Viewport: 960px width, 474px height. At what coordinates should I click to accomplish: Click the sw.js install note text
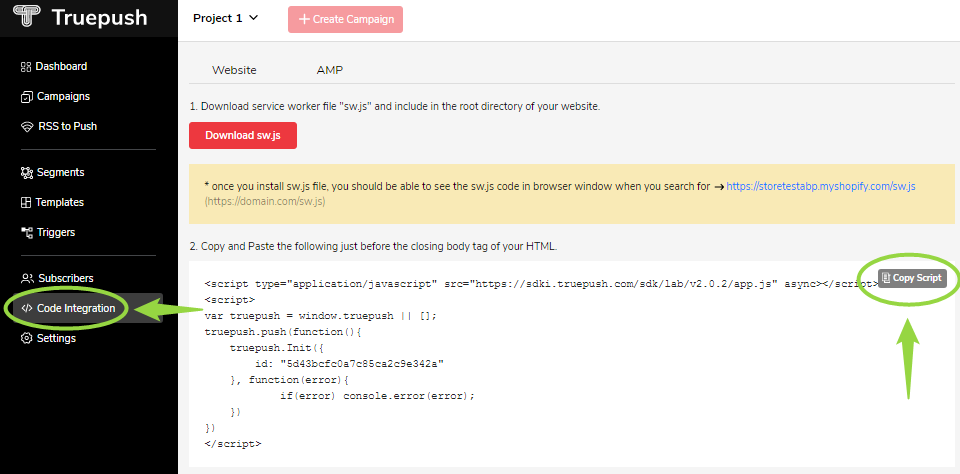pos(457,186)
